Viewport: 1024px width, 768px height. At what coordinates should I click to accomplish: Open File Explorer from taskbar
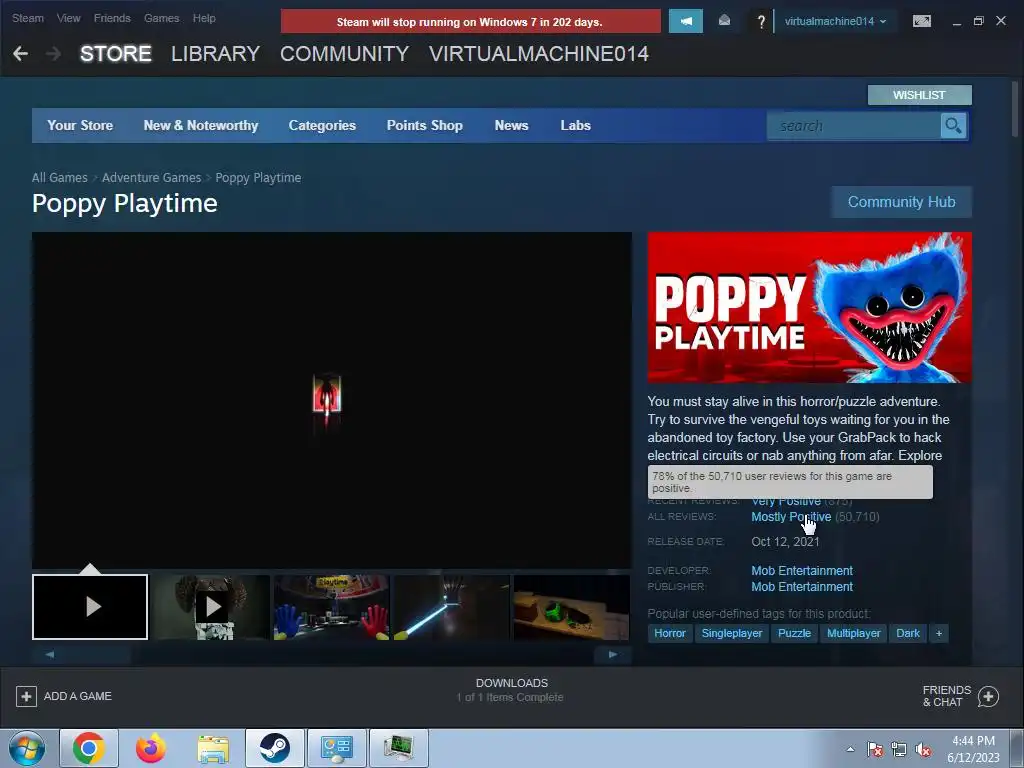pyautogui.click(x=213, y=748)
